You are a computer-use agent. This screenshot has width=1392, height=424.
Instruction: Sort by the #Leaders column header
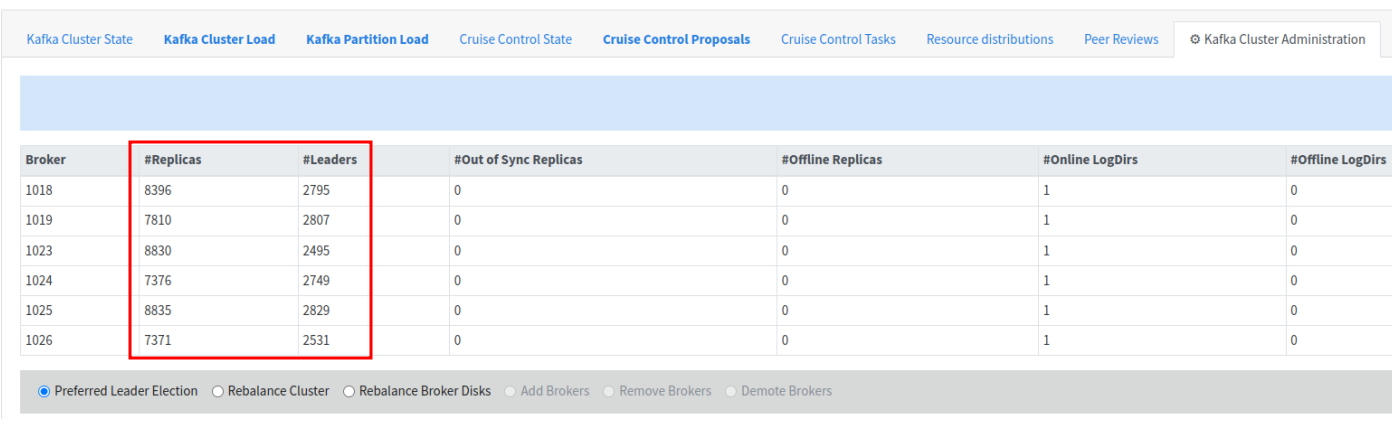pyautogui.click(x=330, y=160)
